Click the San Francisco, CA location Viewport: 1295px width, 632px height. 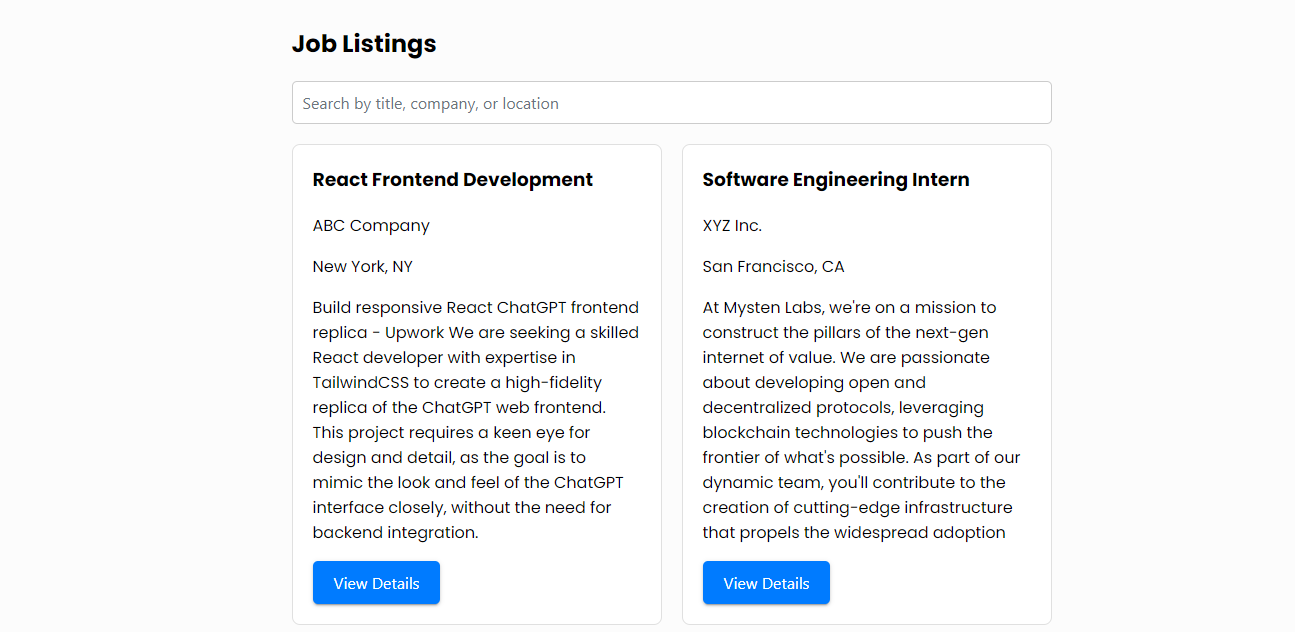pyautogui.click(x=773, y=267)
